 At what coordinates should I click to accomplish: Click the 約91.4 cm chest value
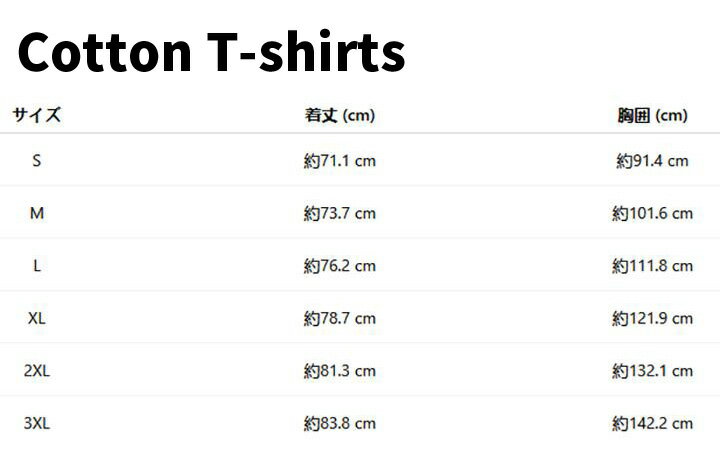pos(652,160)
